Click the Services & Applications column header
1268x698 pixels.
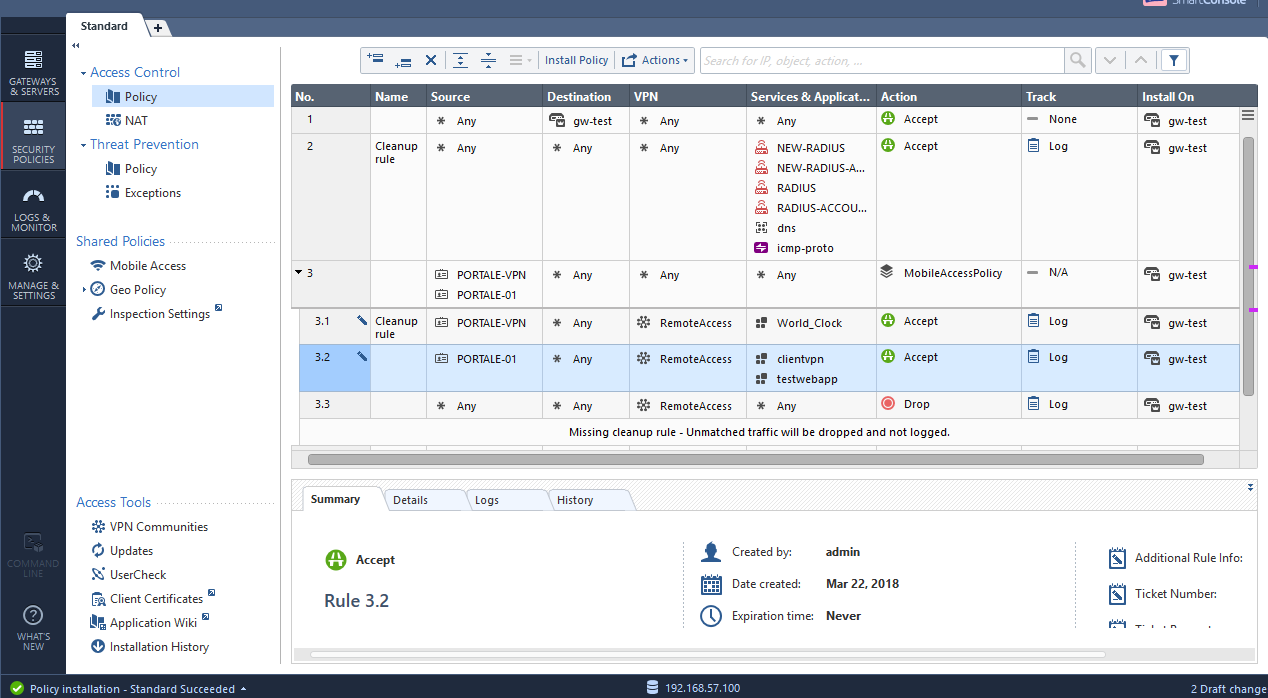[811, 96]
